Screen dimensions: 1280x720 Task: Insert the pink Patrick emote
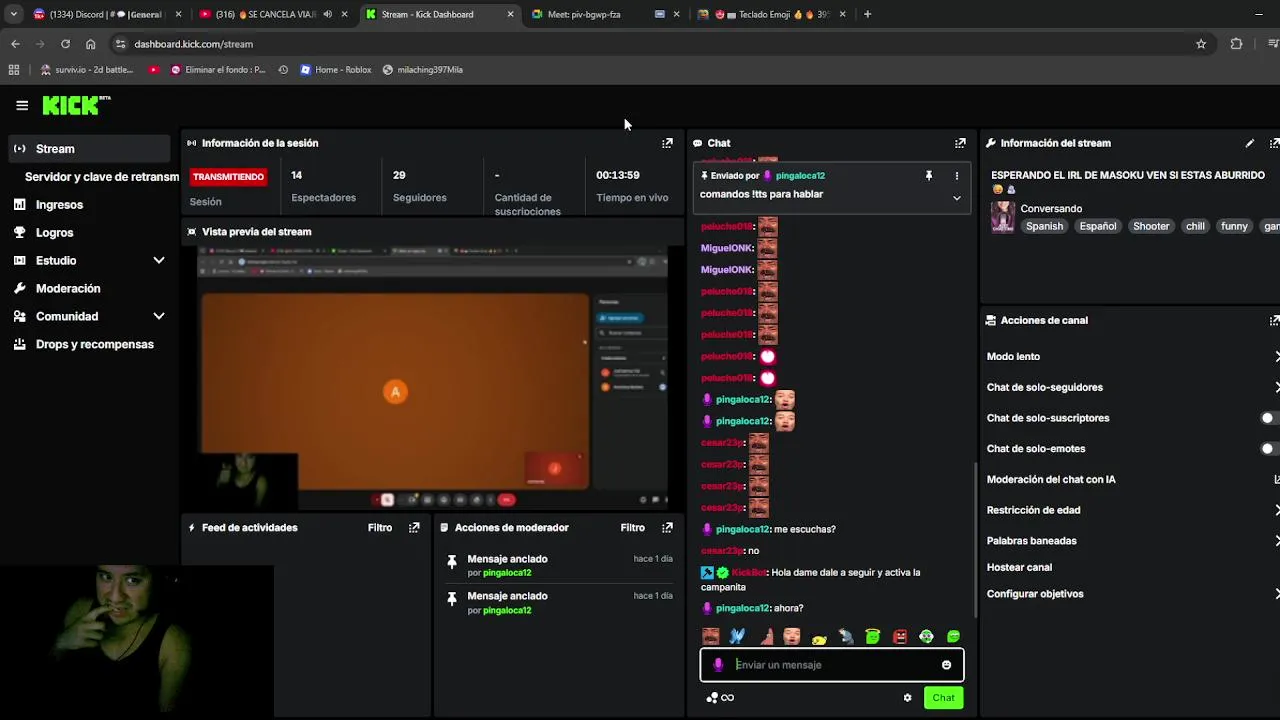tap(765, 636)
